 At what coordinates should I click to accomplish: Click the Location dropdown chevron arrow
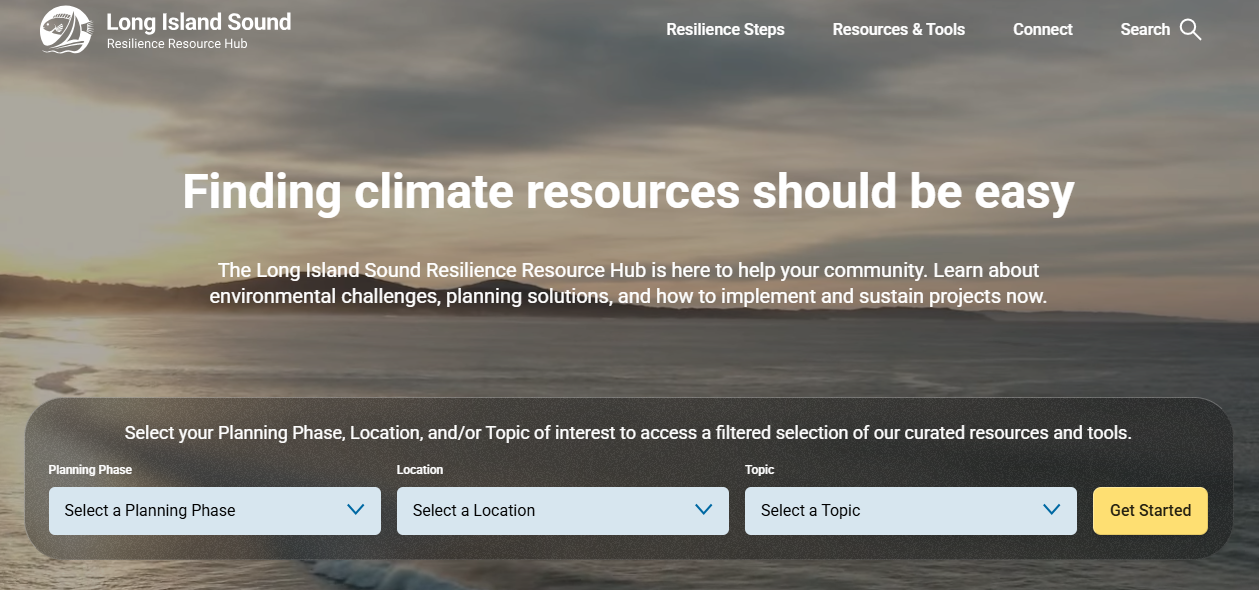pyautogui.click(x=703, y=510)
